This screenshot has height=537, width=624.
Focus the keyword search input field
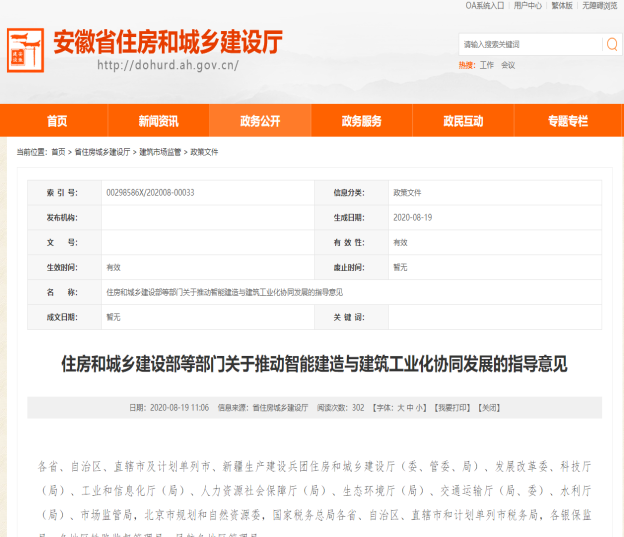tap(530, 44)
